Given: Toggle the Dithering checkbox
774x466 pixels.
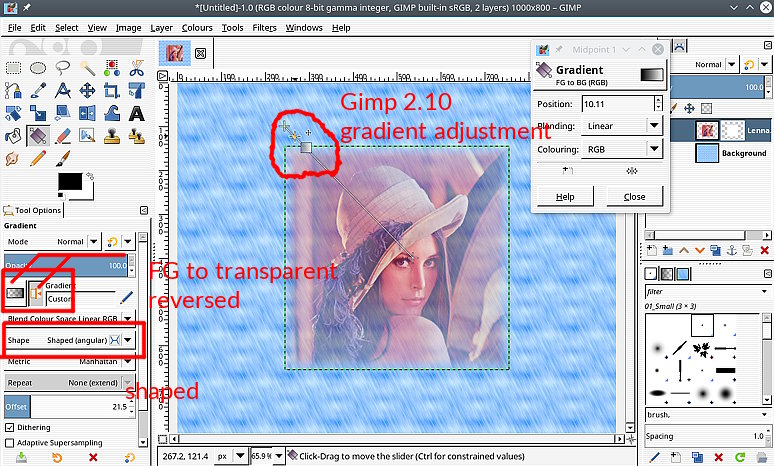Looking at the screenshot, I should coord(9,427).
